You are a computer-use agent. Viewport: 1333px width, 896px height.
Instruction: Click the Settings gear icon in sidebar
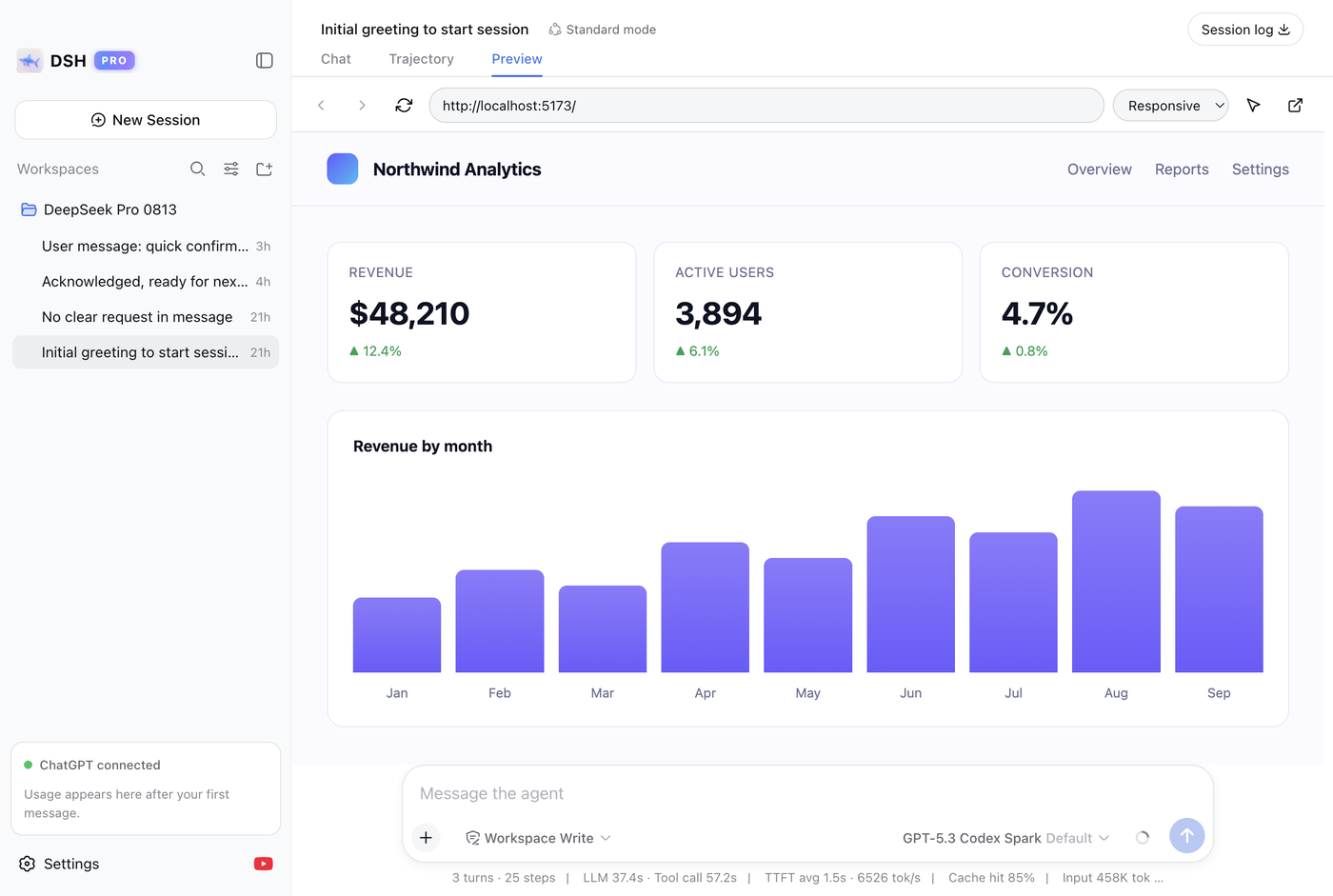click(28, 864)
